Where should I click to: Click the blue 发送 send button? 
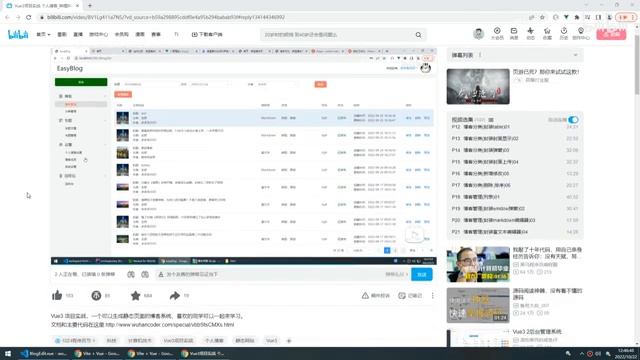pos(422,274)
